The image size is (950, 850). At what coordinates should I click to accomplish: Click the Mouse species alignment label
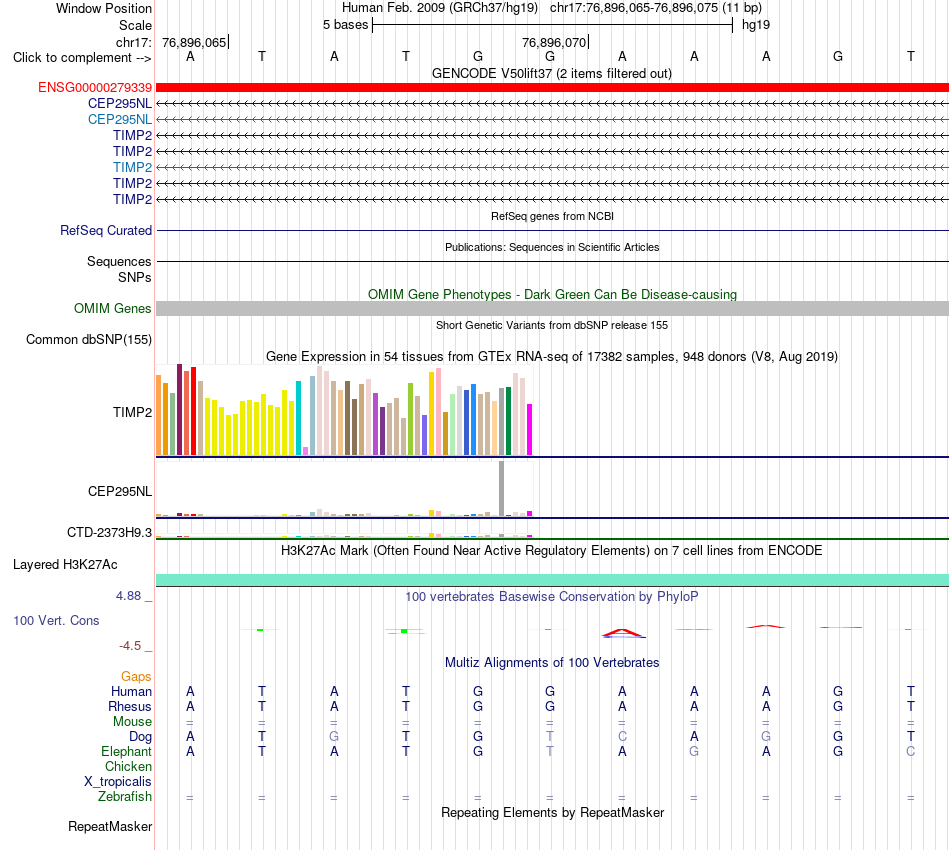tap(132, 722)
